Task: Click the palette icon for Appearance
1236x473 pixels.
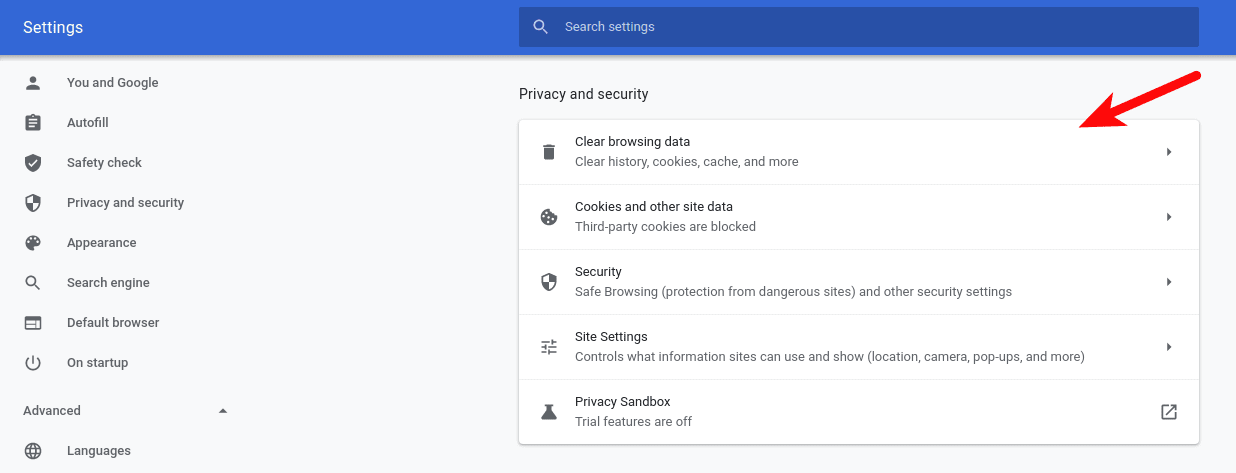Action: [x=33, y=243]
